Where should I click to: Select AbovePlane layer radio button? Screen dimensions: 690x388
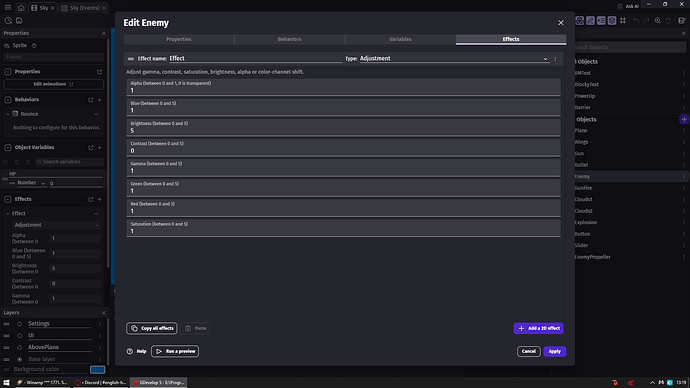click(19, 348)
